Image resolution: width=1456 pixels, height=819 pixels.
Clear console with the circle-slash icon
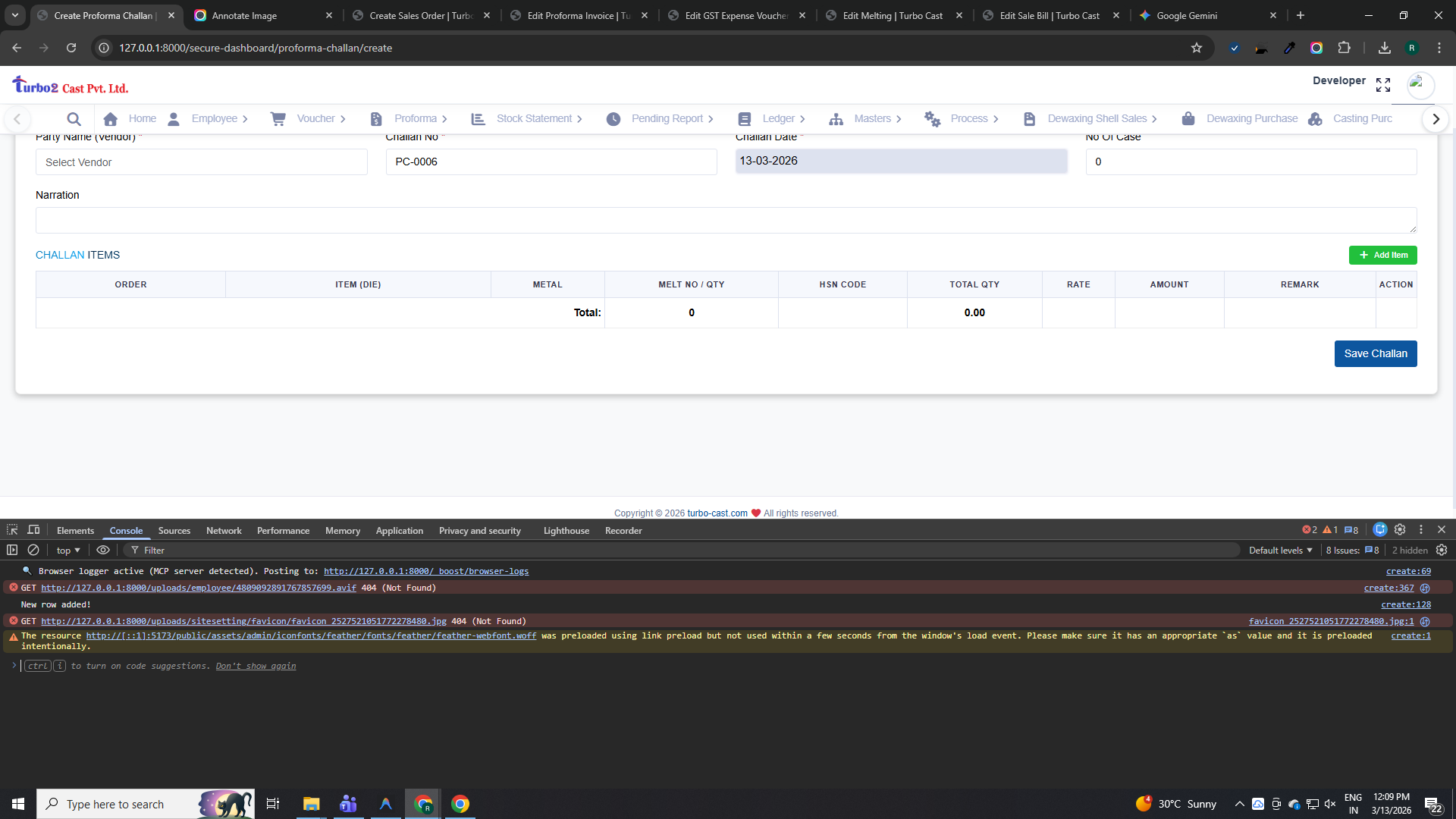[33, 550]
